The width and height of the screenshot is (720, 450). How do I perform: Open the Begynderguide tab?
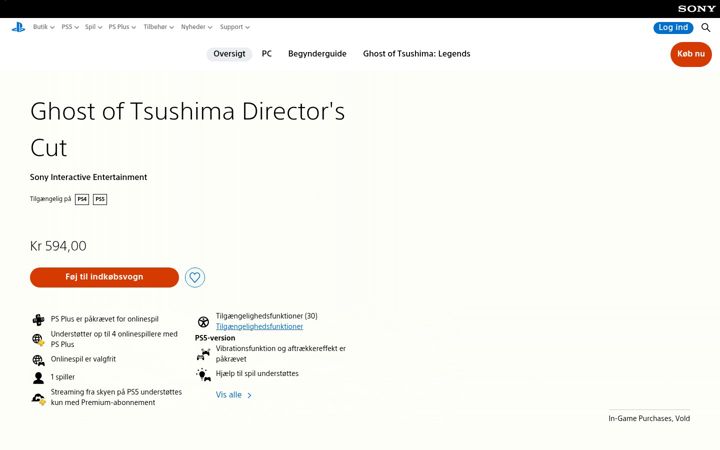click(x=317, y=54)
